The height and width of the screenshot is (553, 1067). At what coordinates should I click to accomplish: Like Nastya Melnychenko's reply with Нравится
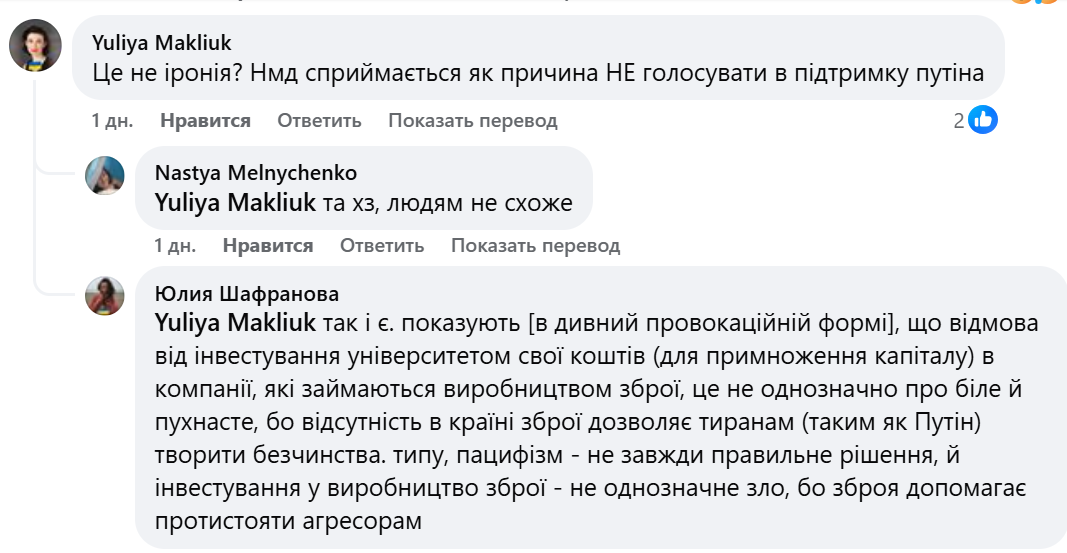[x=268, y=245]
